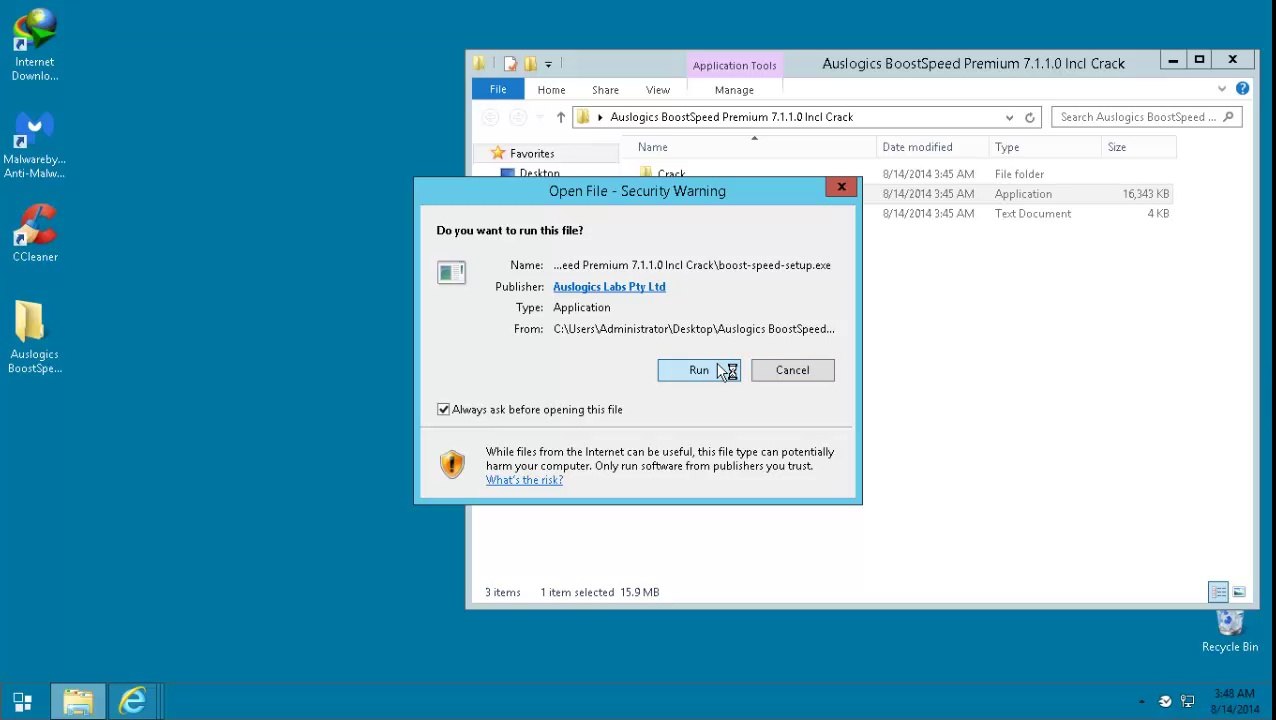Screen dimensions: 1276x720
Task: Click the 3 items status text
Action: pos(503,592)
